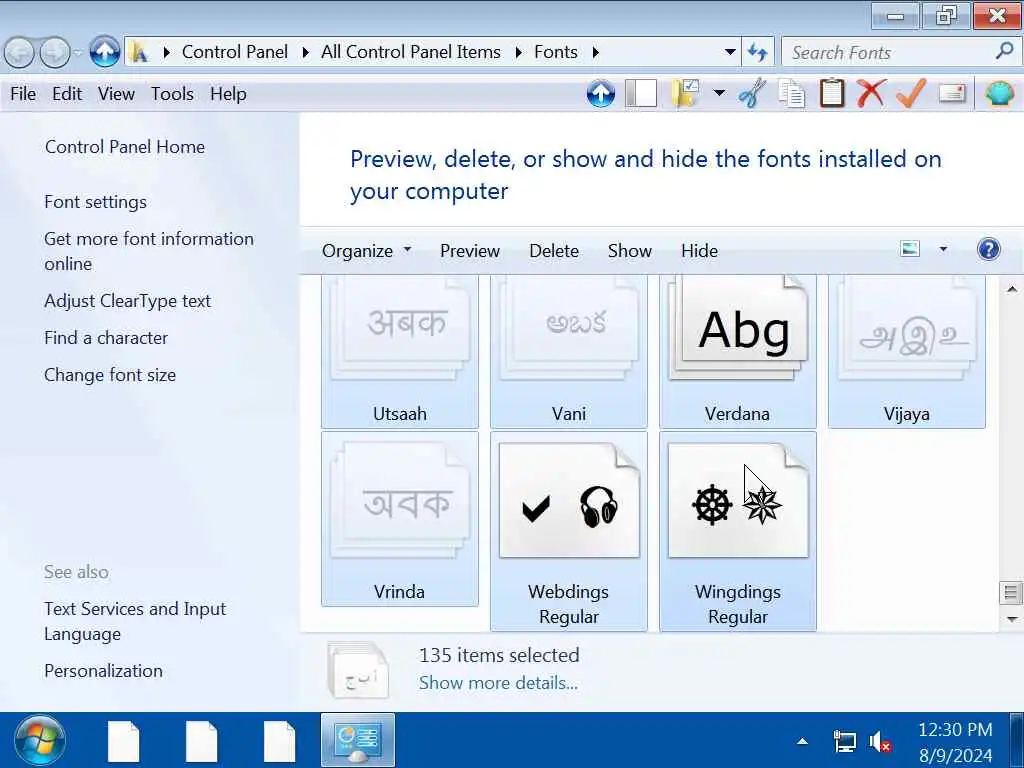
Task: Click the Fonts folder icon in address bar
Action: 139,52
